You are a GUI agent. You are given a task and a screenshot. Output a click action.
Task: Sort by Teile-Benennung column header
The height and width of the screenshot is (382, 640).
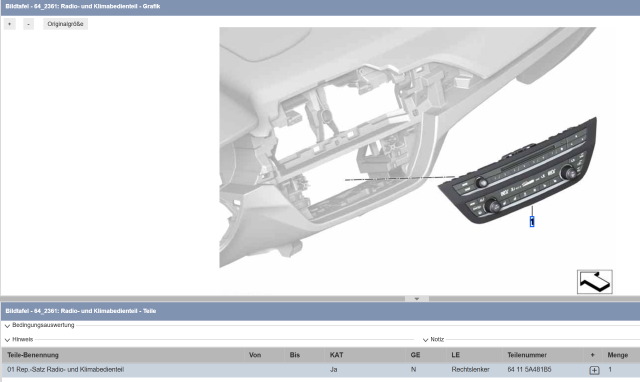pyautogui.click(x=33, y=355)
